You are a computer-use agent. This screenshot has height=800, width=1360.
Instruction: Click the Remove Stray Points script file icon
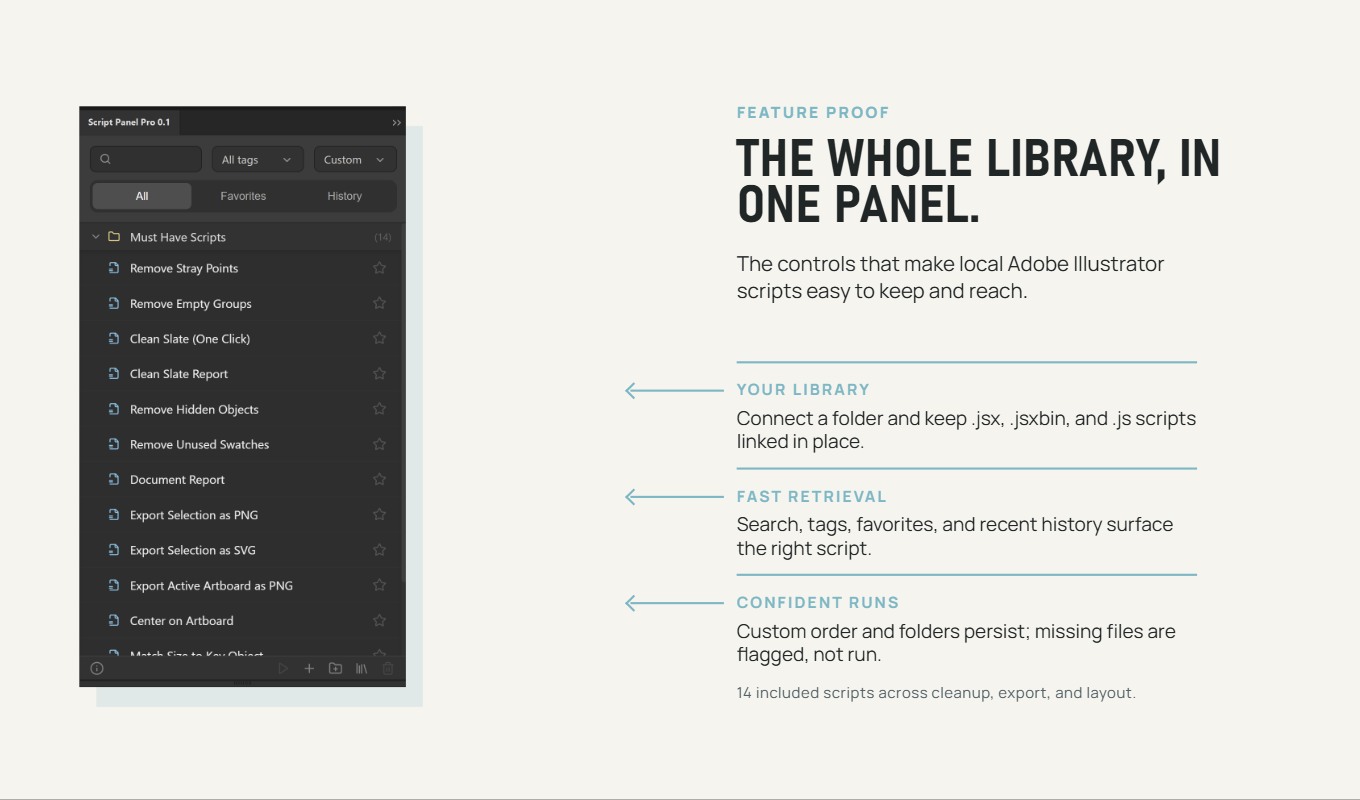[x=114, y=268]
